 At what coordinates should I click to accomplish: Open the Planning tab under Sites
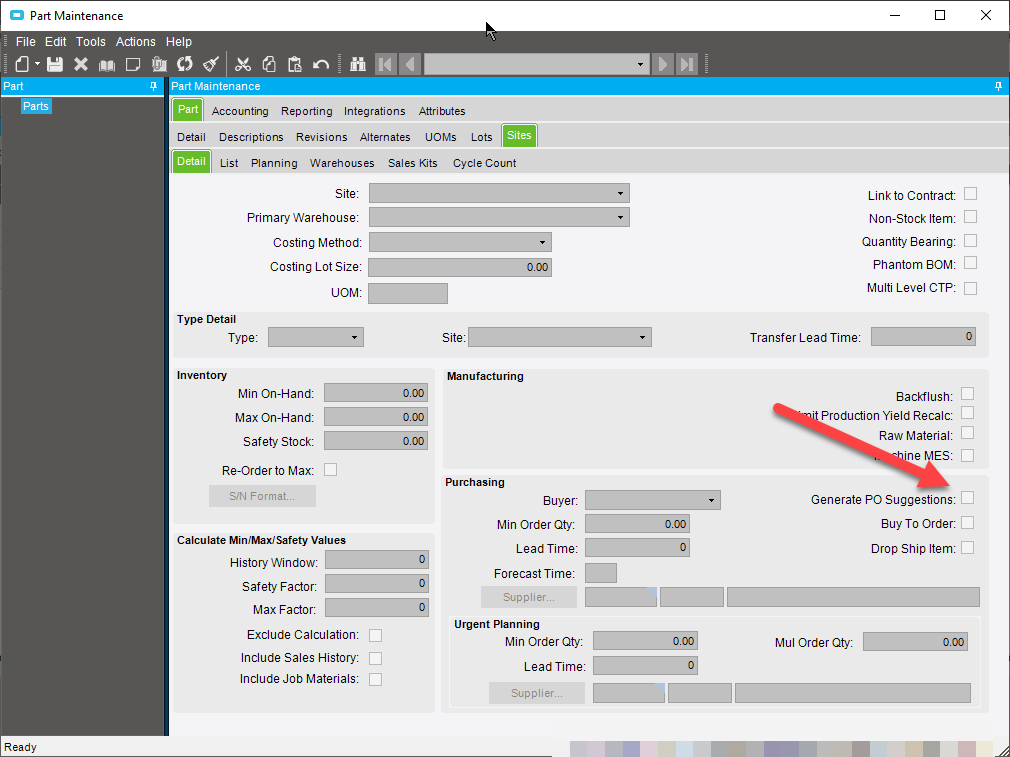click(x=274, y=163)
